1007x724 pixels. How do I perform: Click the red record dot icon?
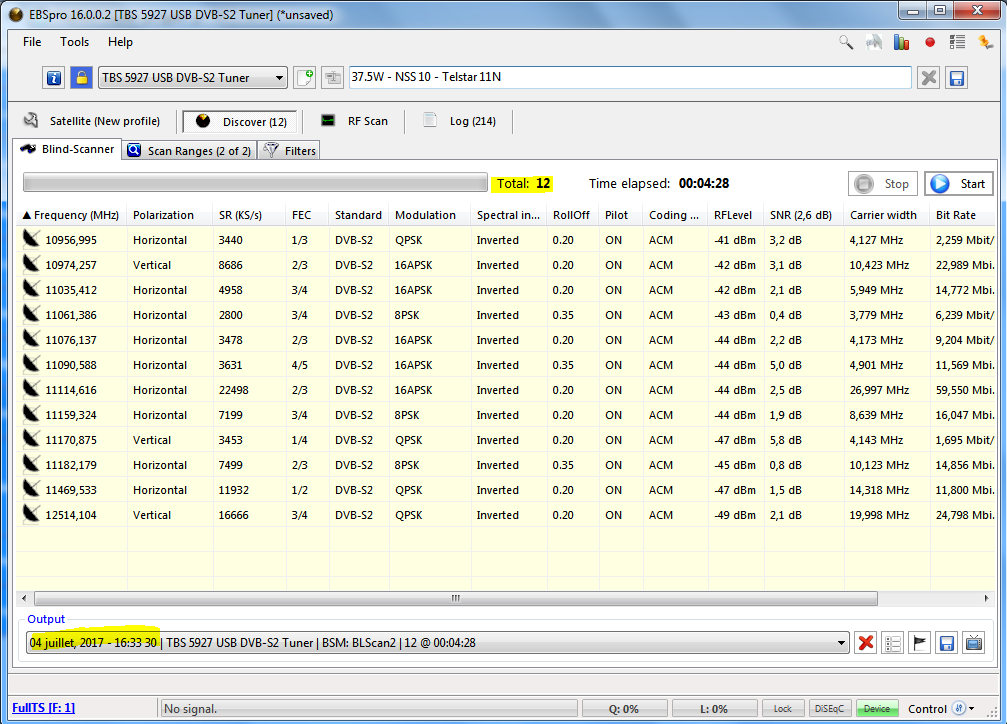930,42
